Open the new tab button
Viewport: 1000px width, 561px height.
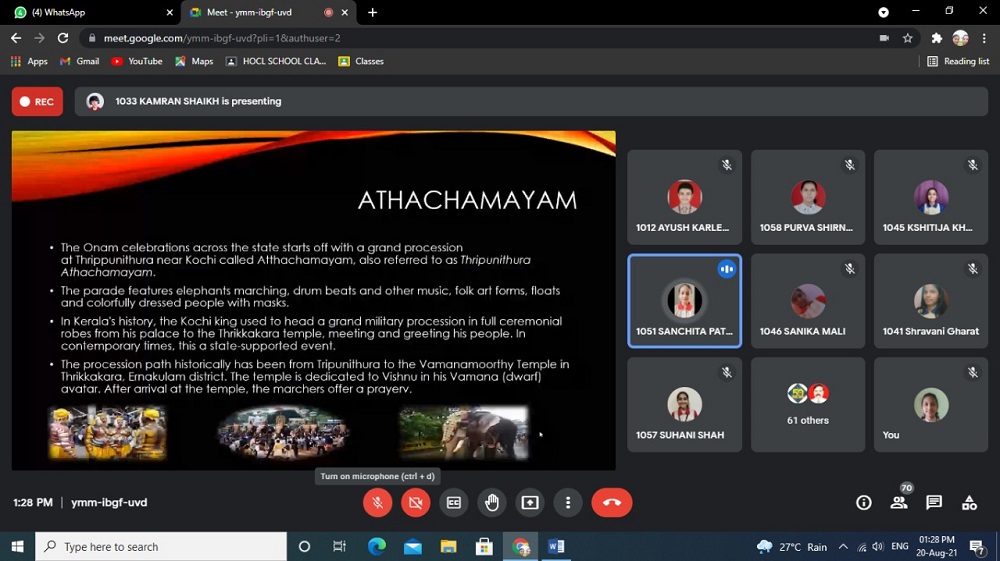click(x=373, y=12)
